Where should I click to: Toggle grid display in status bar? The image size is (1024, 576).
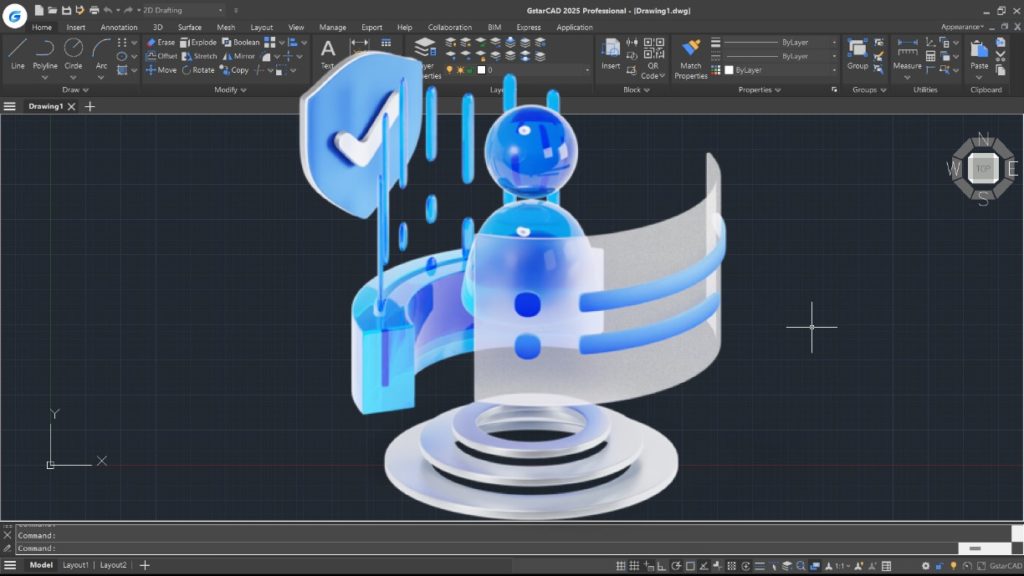[x=621, y=566]
